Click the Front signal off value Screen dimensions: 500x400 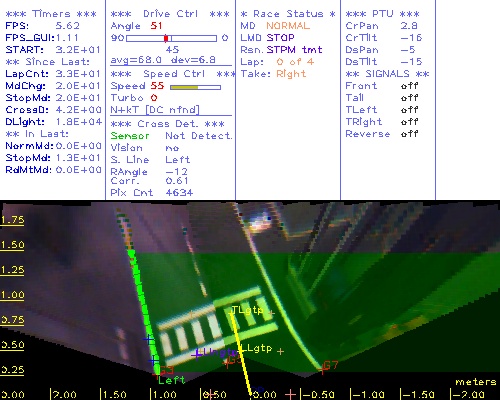tap(410, 86)
